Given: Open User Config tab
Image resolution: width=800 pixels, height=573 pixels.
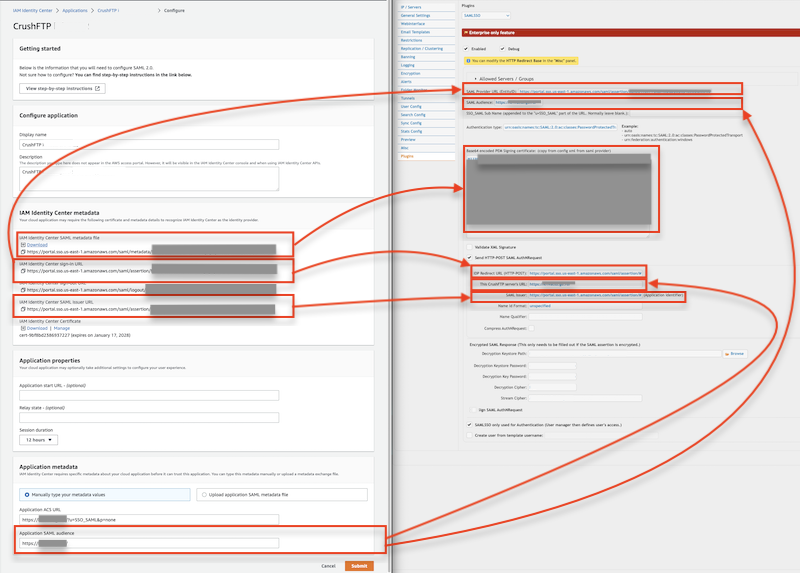Looking at the screenshot, I should tap(427, 107).
